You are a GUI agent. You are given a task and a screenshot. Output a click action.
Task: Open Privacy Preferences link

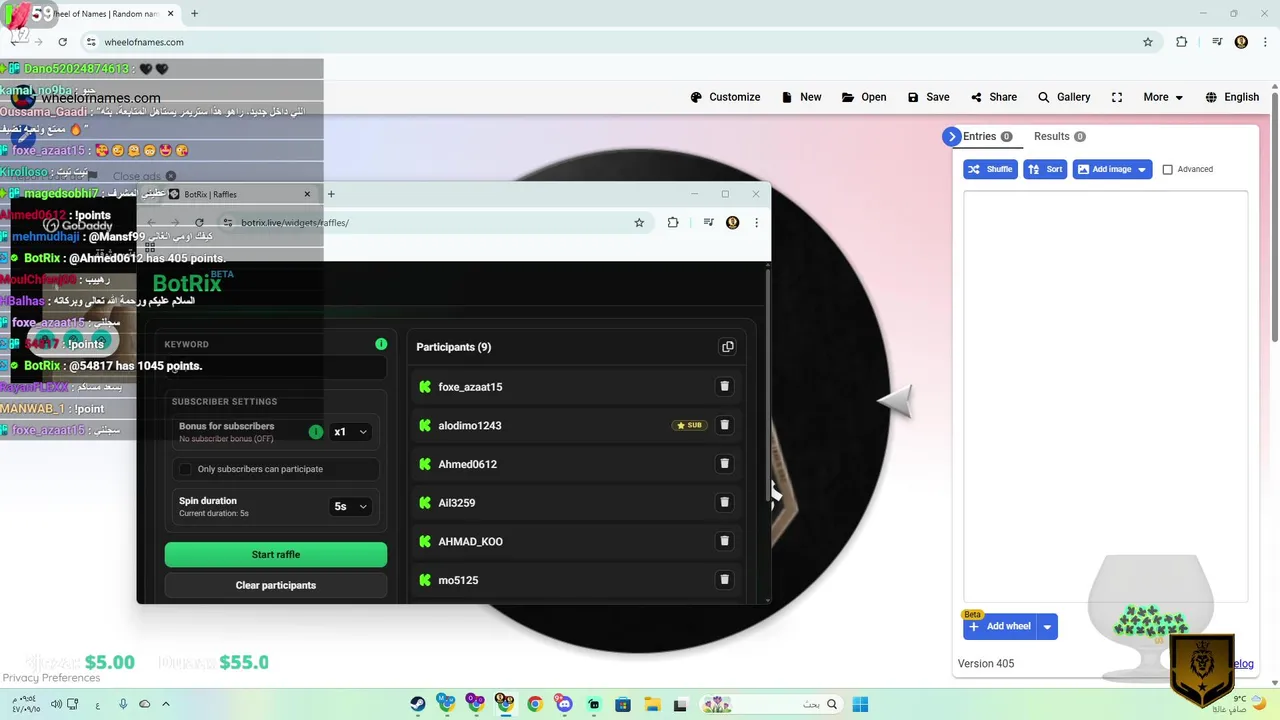pyautogui.click(x=51, y=678)
